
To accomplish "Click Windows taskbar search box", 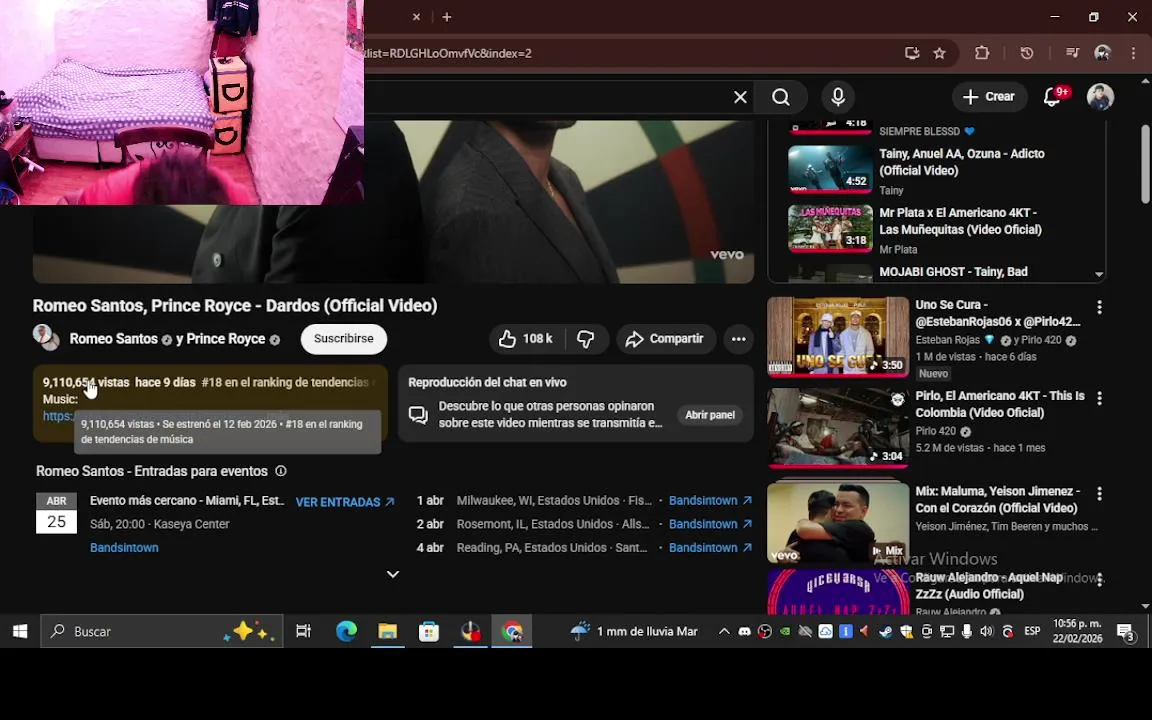I will coord(162,631).
